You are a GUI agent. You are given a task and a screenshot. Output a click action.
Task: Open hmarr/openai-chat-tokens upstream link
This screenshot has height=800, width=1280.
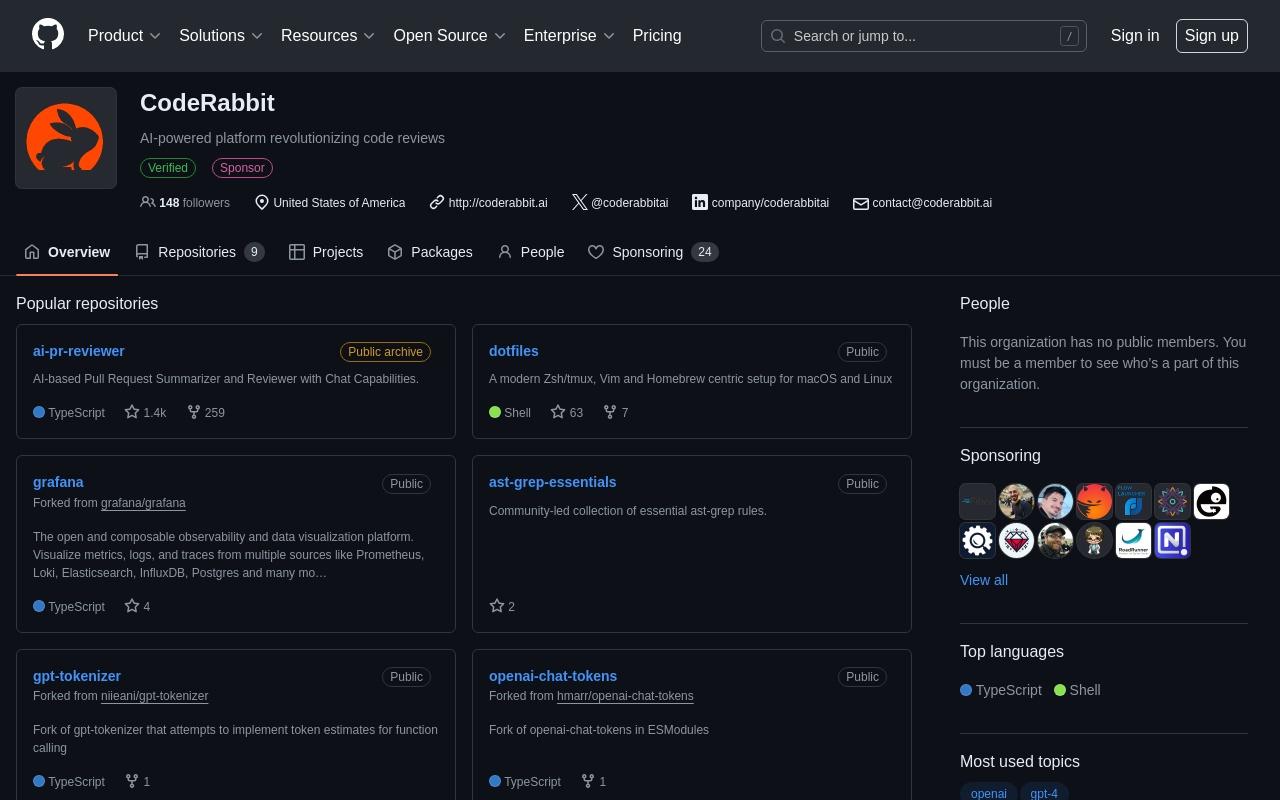point(625,696)
